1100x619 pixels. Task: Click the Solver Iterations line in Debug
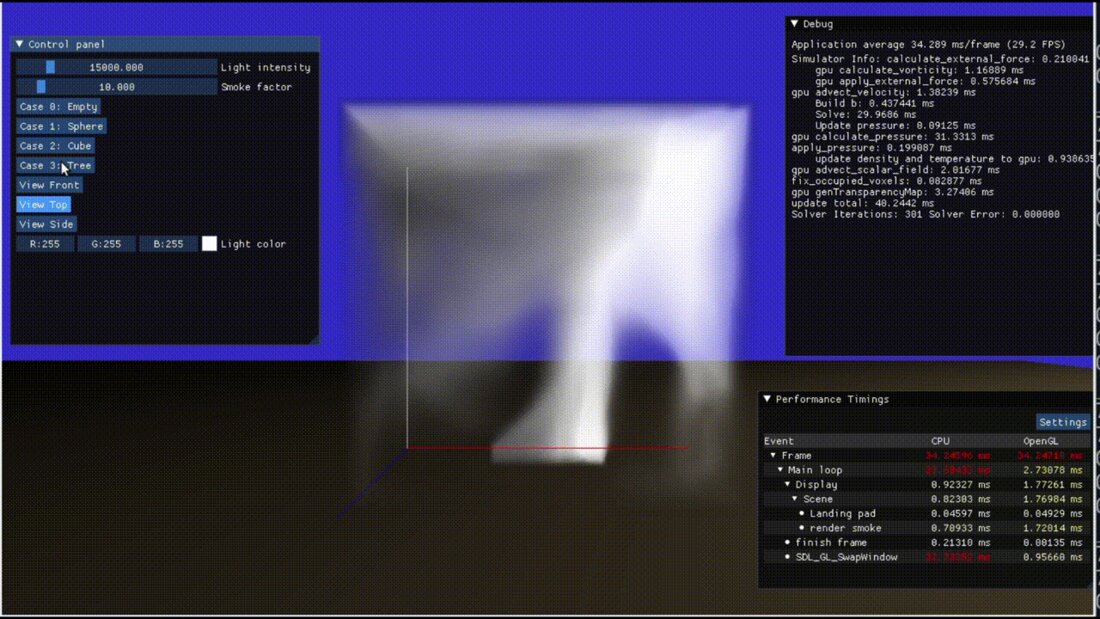pos(925,214)
